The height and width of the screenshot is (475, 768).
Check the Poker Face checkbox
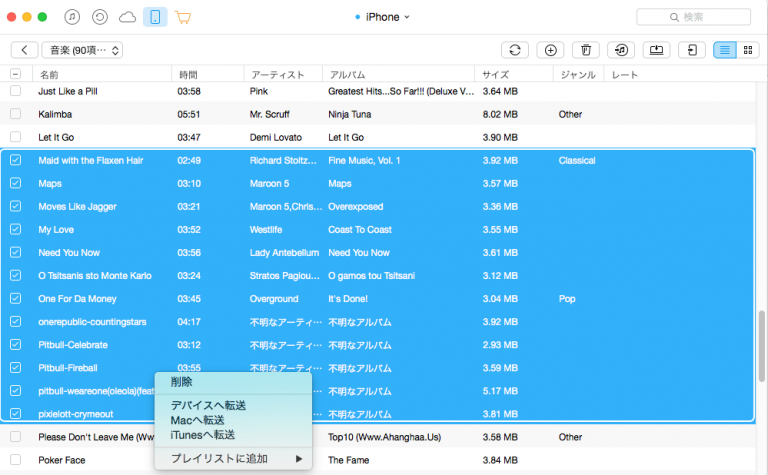pos(16,460)
